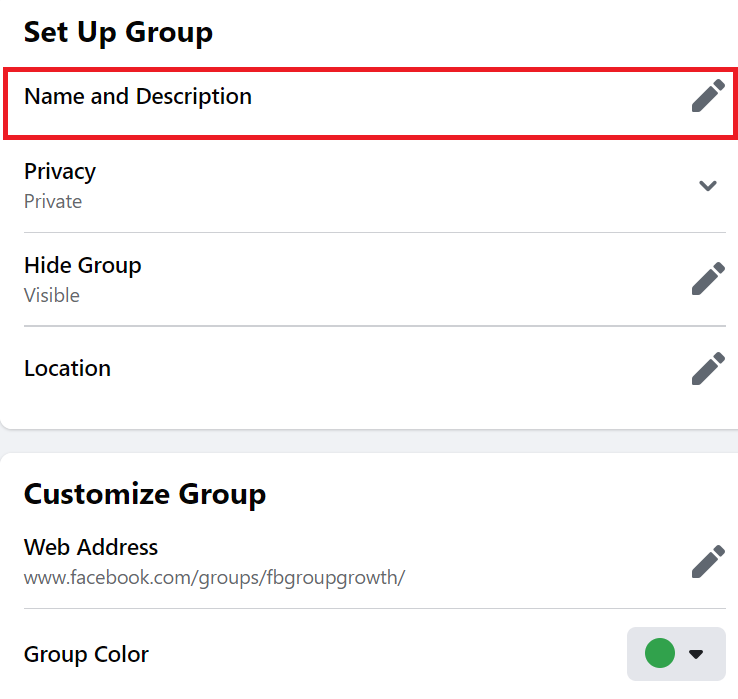Click the Set Up Group heading
This screenshot has height=699, width=738.
(x=118, y=32)
